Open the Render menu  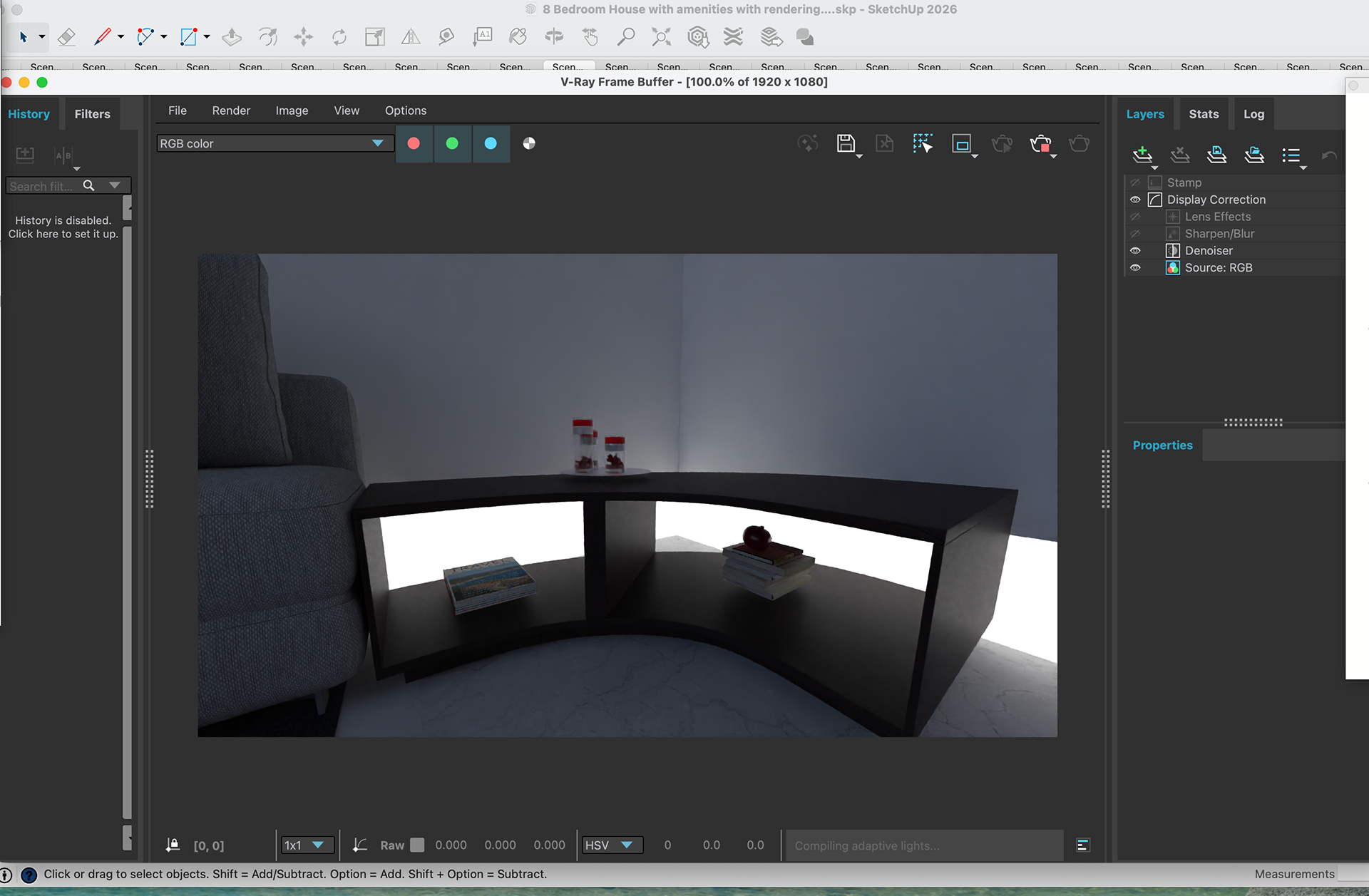231,110
